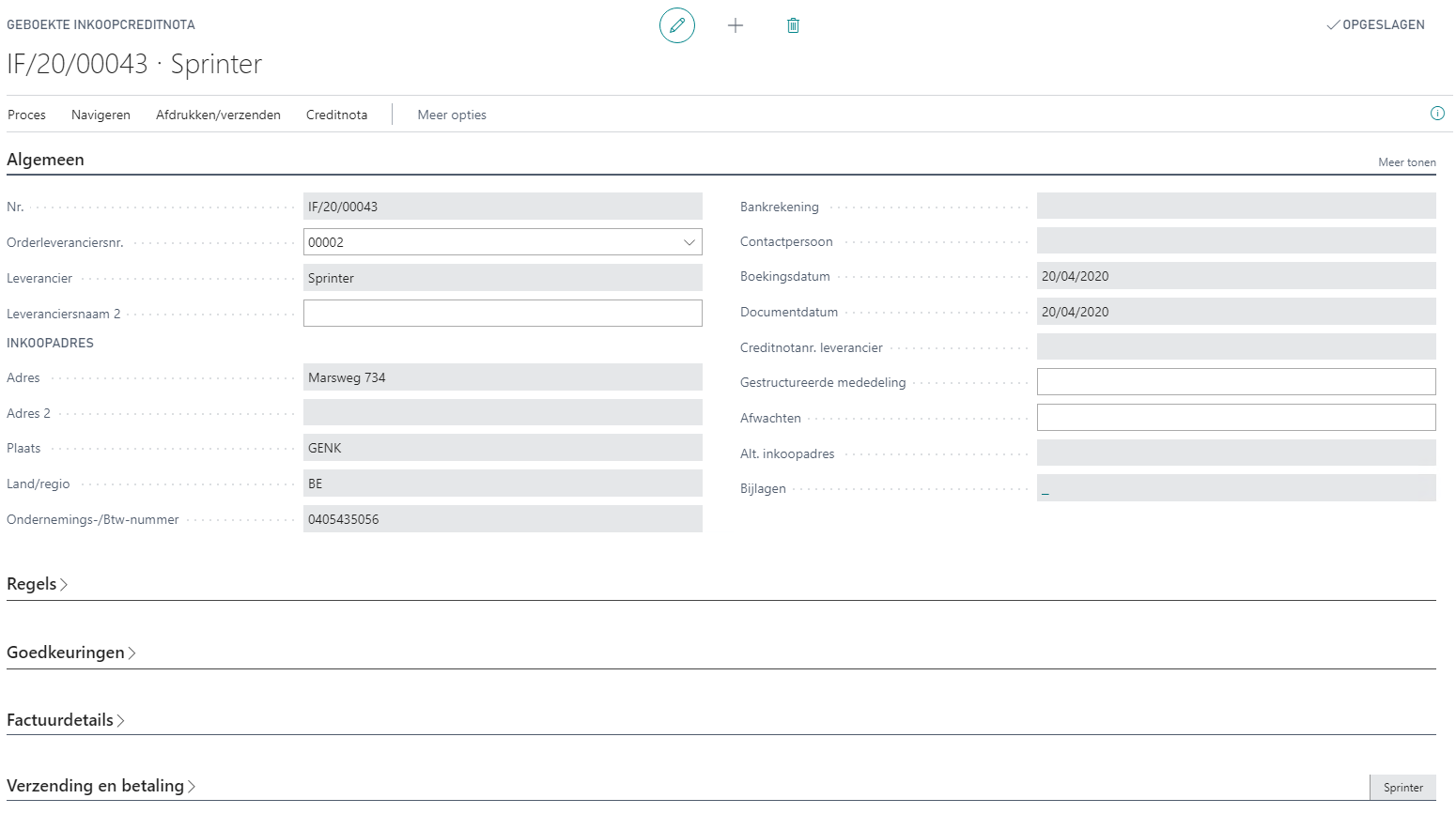Click the Meer tonen link
Image resolution: width=1456 pixels, height=814 pixels.
click(x=1406, y=162)
